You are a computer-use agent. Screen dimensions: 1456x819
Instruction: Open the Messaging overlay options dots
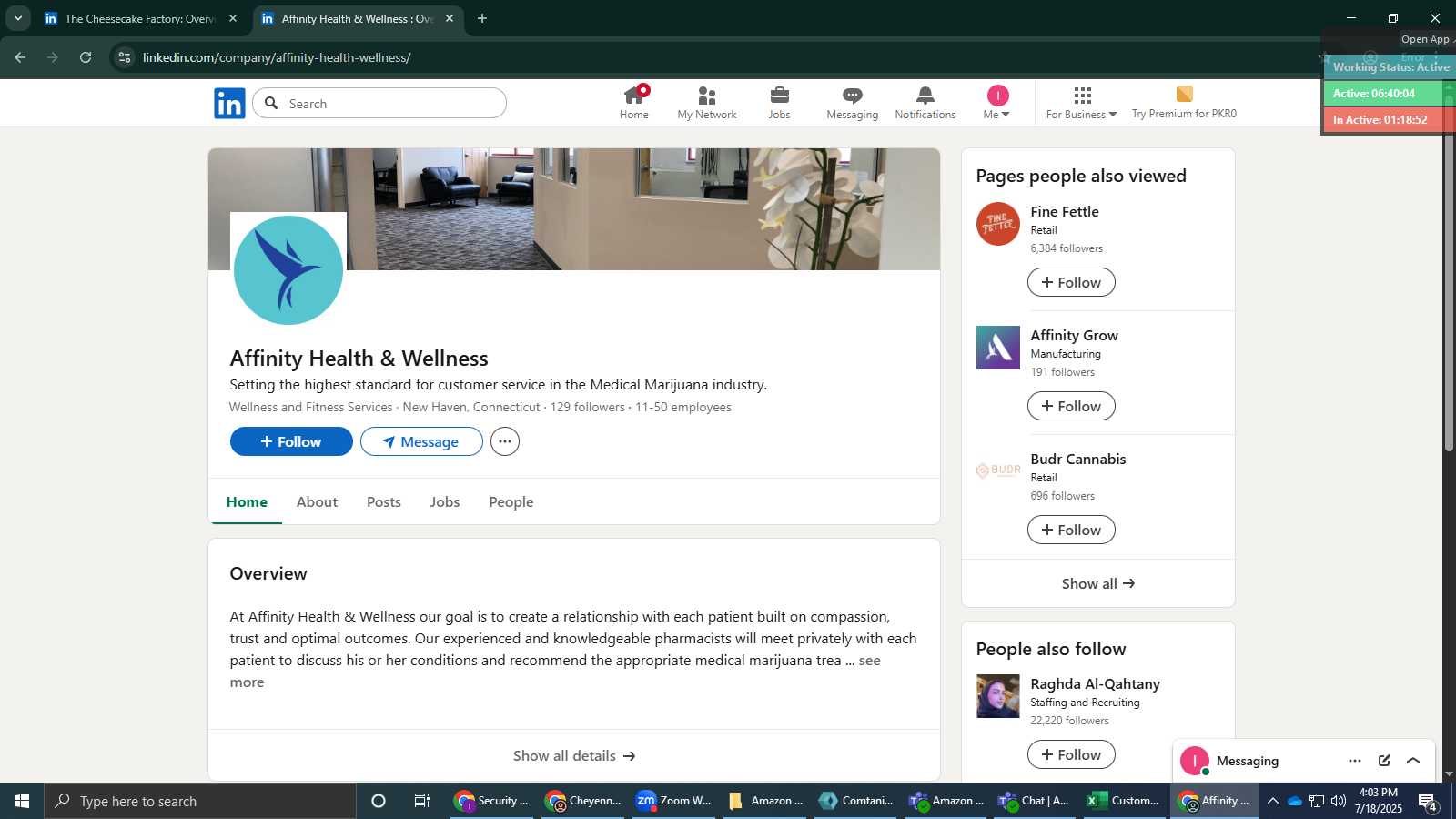coord(1355,761)
